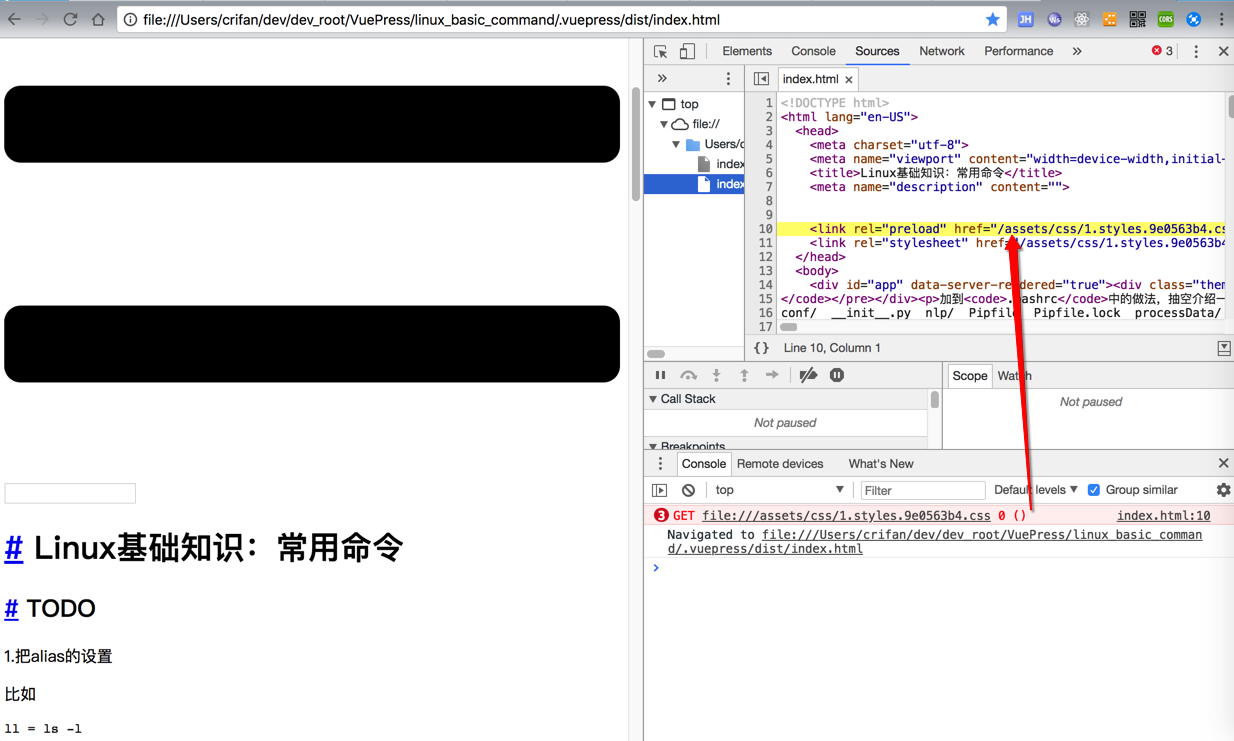Hide the file navigator sidebar
Image resolution: width=1234 pixels, height=741 pixels.
click(x=761, y=79)
